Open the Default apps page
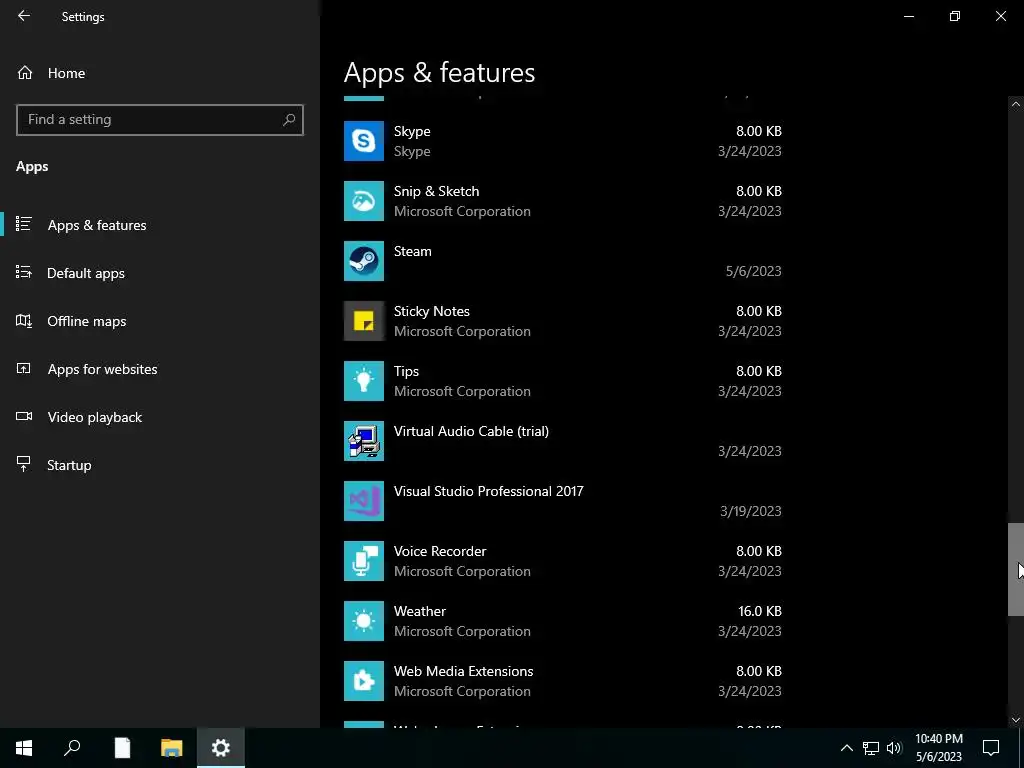Viewport: 1024px width, 768px height. [x=160, y=273]
